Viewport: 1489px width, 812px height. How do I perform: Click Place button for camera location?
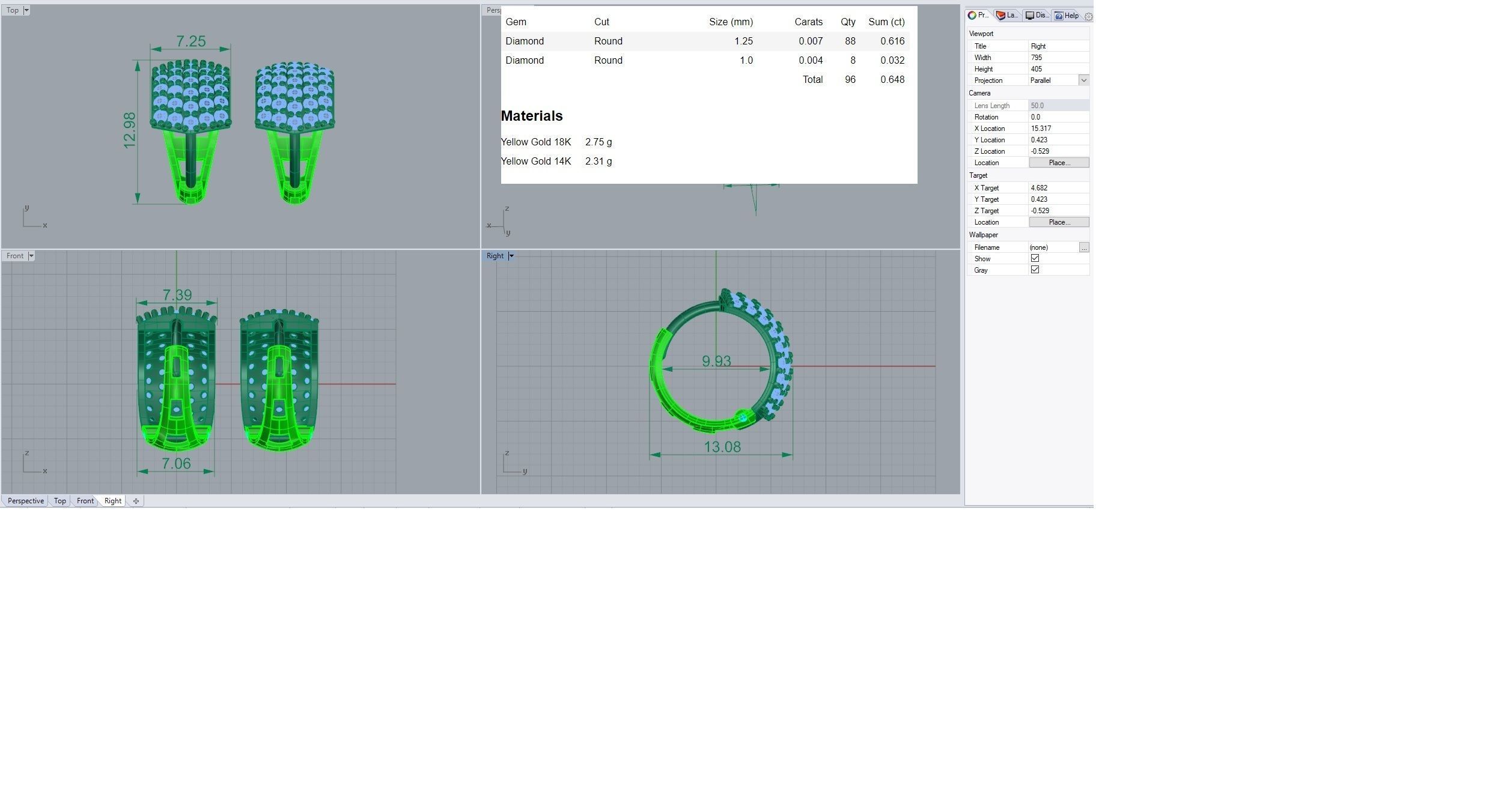[x=1059, y=163]
